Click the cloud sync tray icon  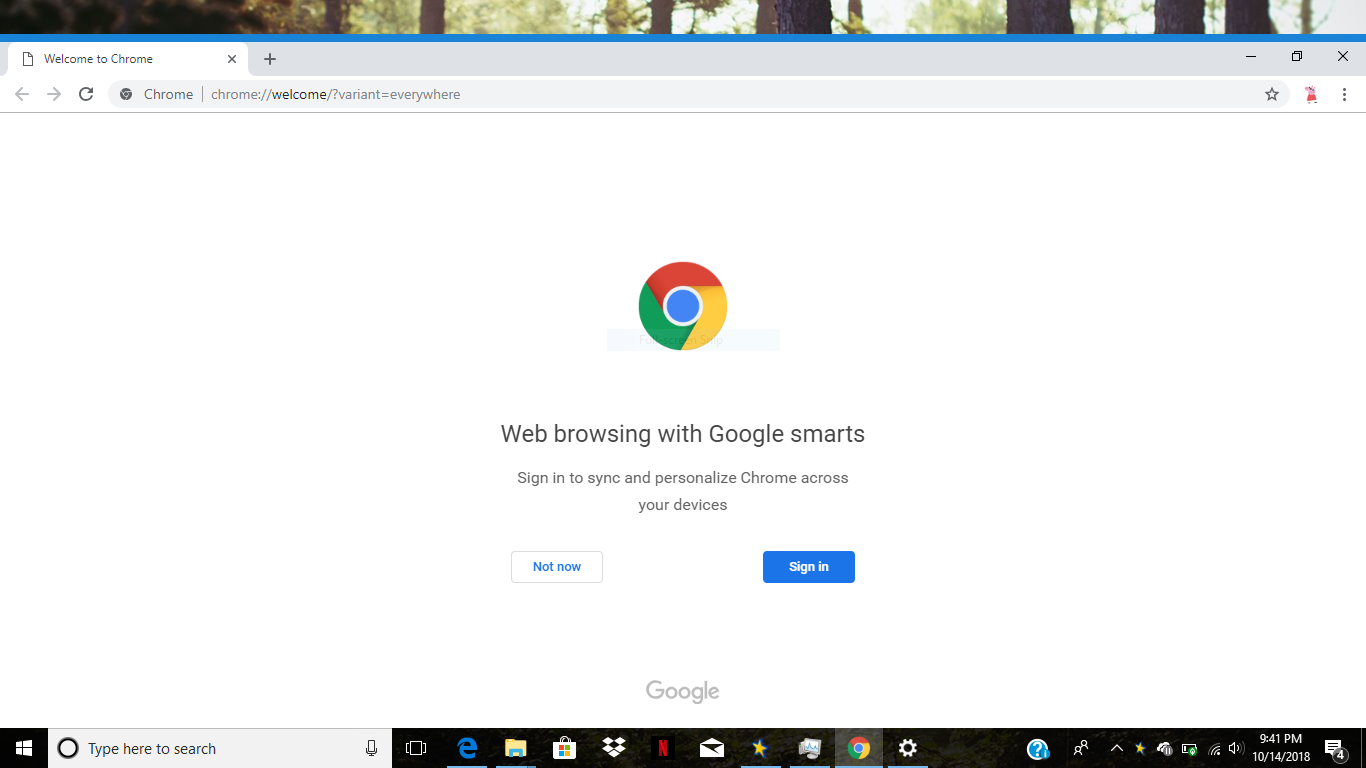[x=1165, y=748]
